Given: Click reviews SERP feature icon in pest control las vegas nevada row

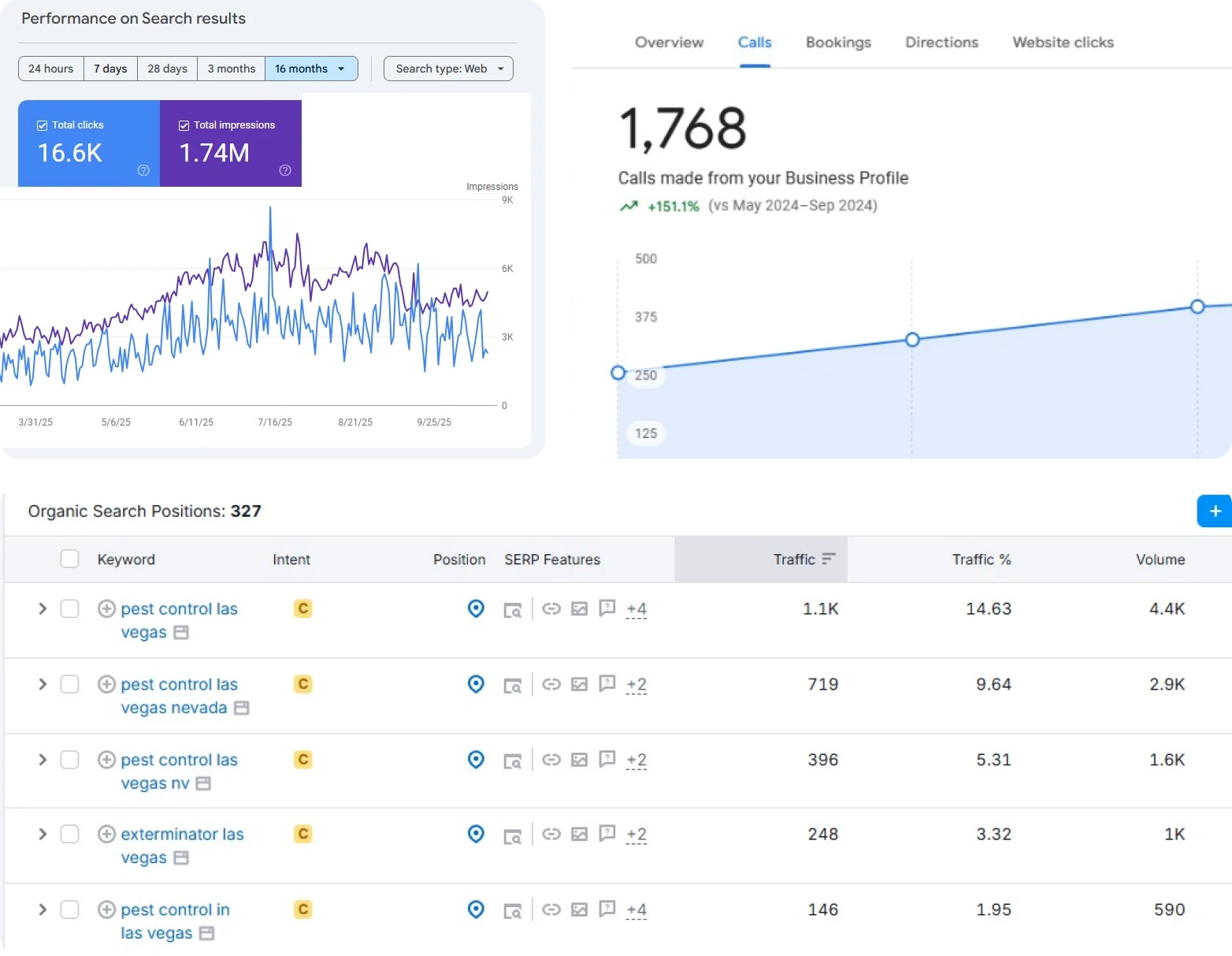Looking at the screenshot, I should [x=607, y=684].
